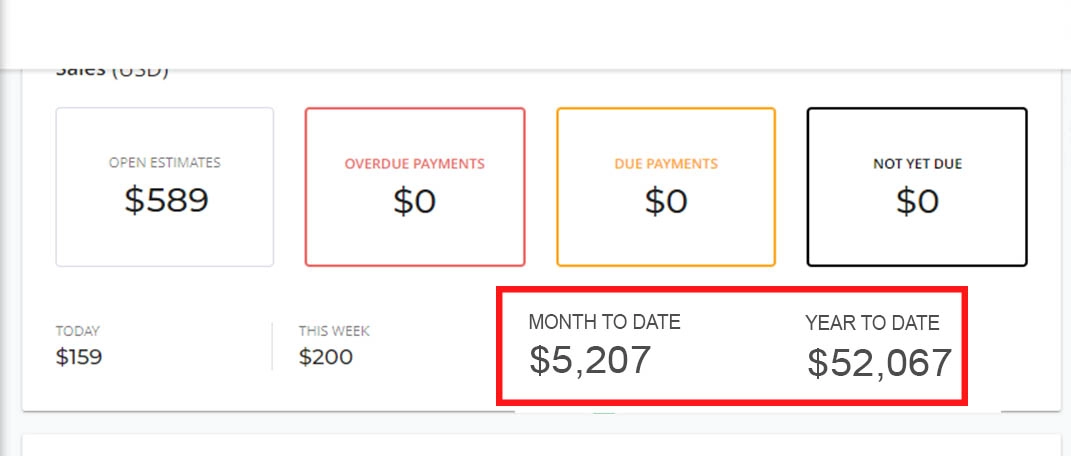Select the Not Yet Due label

coord(917,164)
